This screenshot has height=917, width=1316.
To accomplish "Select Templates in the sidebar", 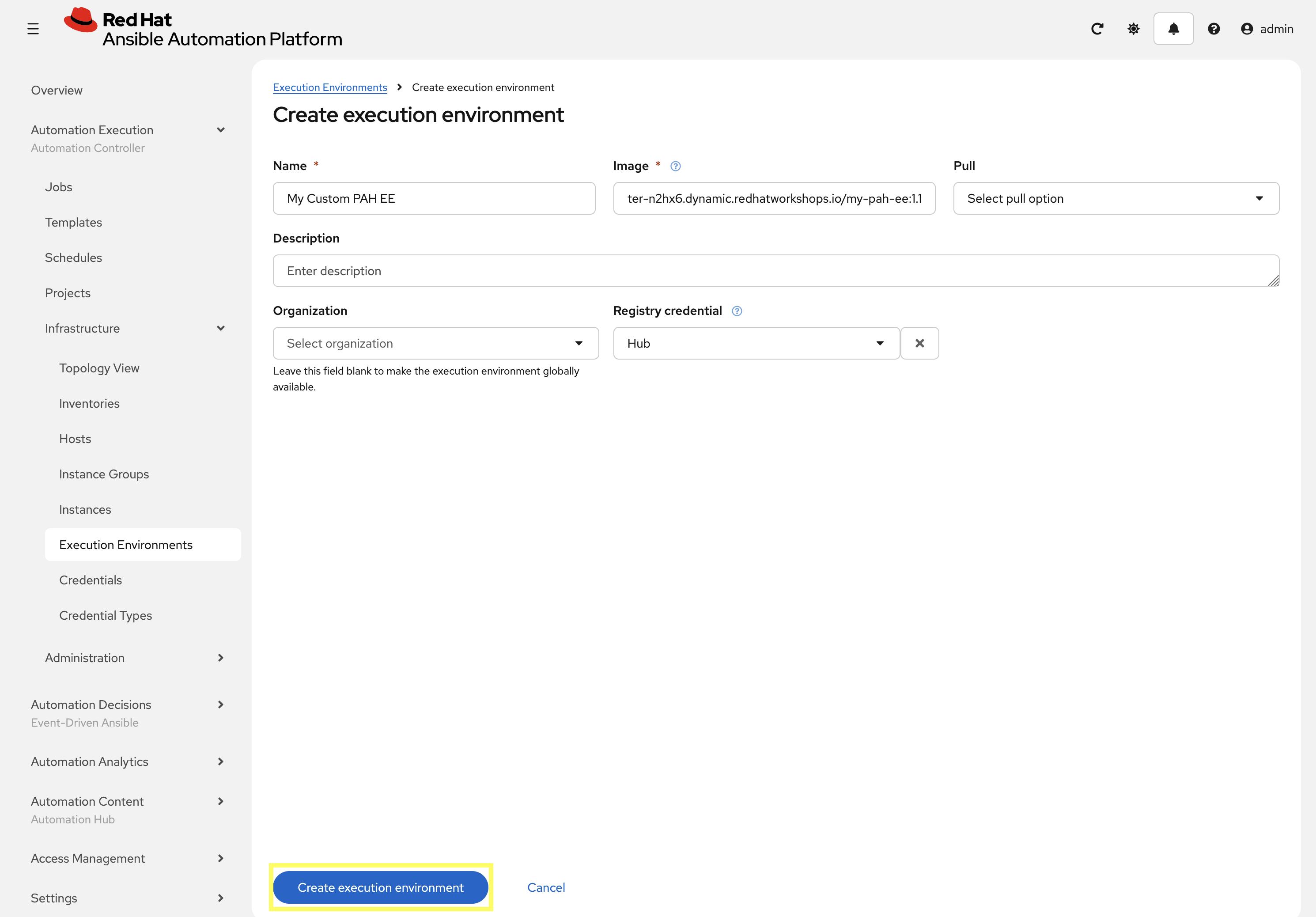I will click(x=73, y=222).
